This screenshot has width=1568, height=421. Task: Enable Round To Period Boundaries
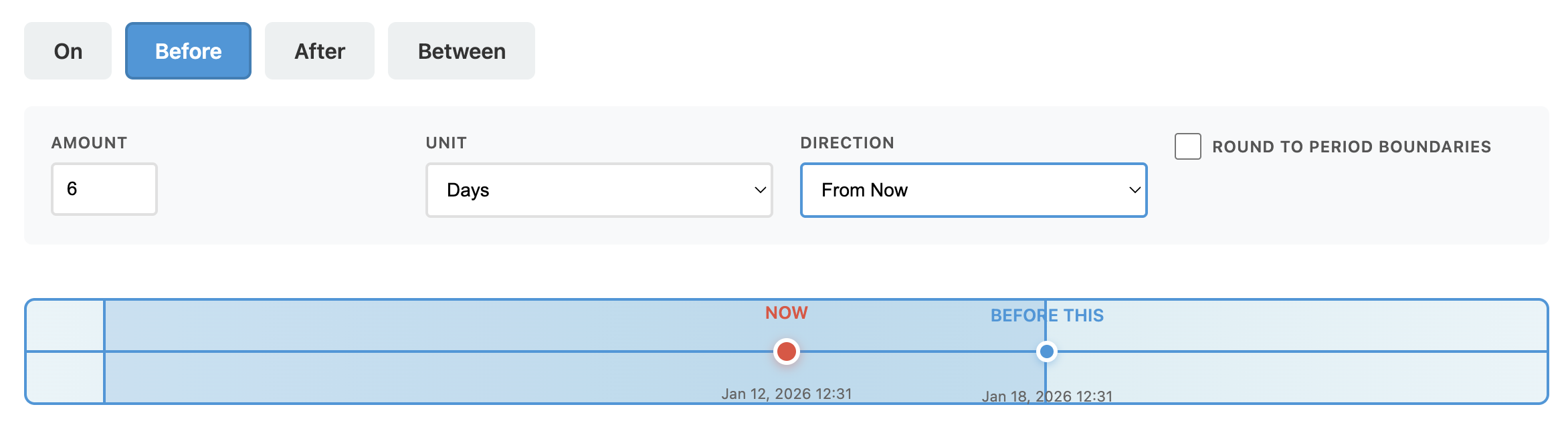pos(1189,146)
